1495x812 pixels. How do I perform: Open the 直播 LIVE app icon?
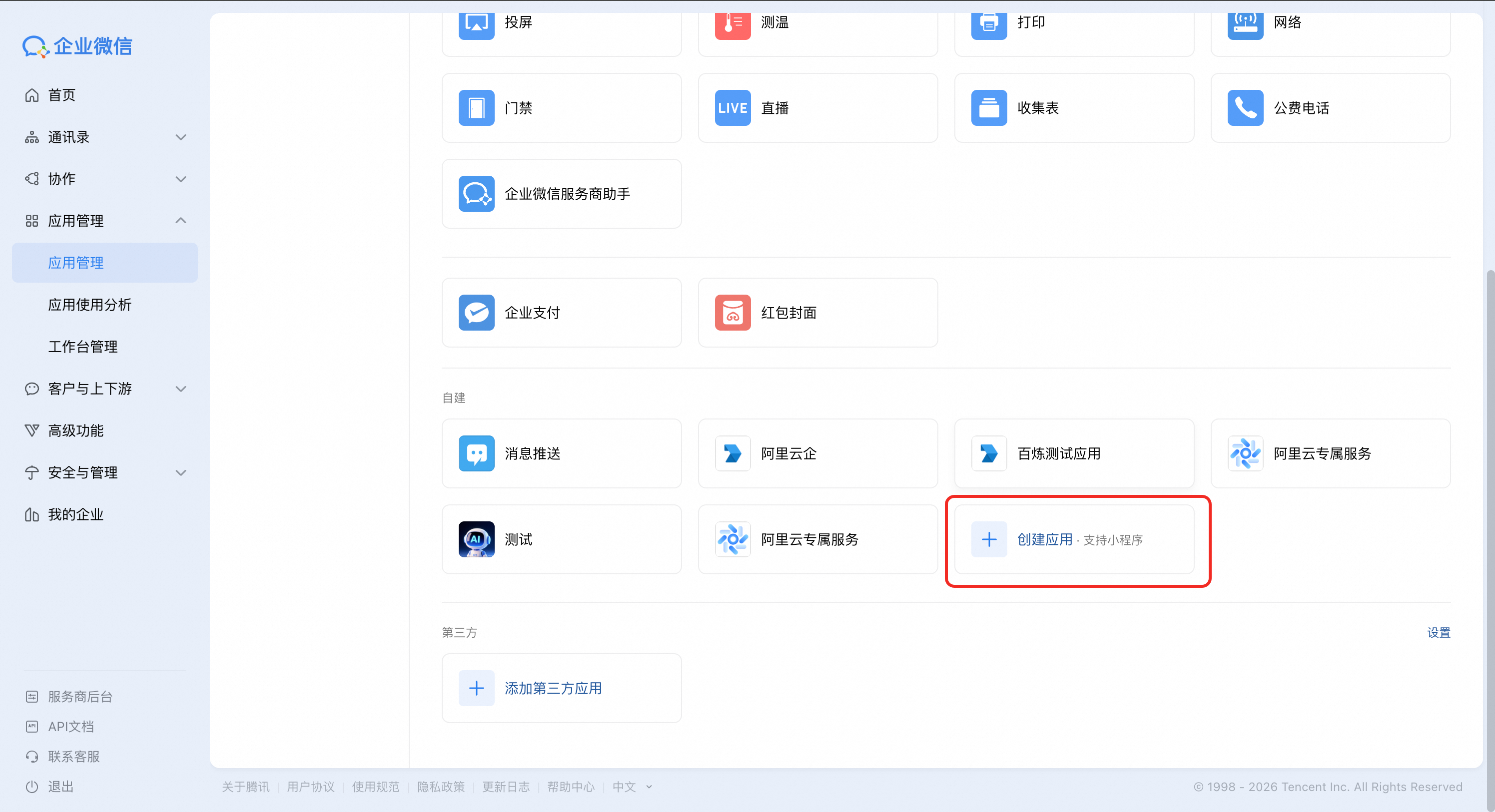click(x=733, y=108)
